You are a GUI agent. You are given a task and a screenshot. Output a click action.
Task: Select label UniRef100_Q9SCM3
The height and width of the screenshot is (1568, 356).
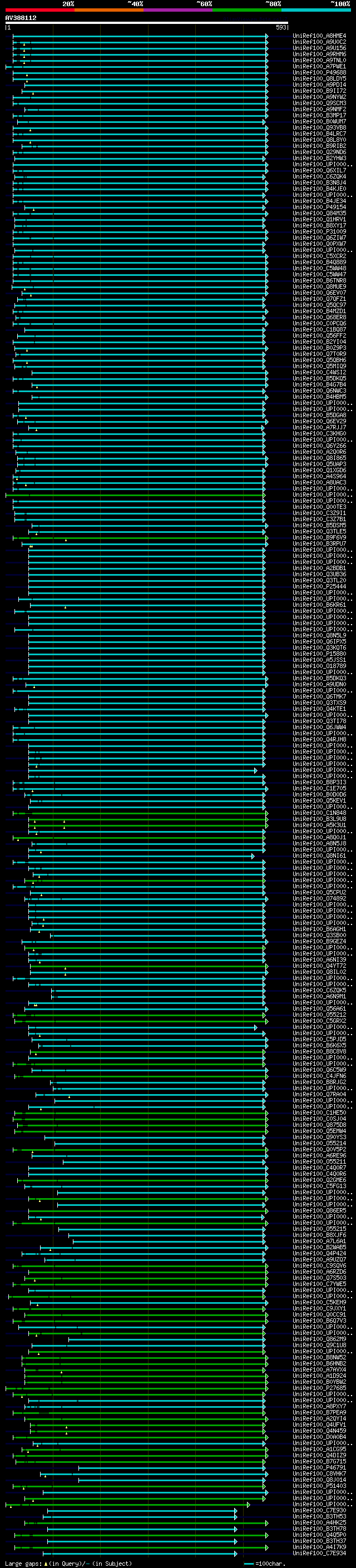pos(319,103)
